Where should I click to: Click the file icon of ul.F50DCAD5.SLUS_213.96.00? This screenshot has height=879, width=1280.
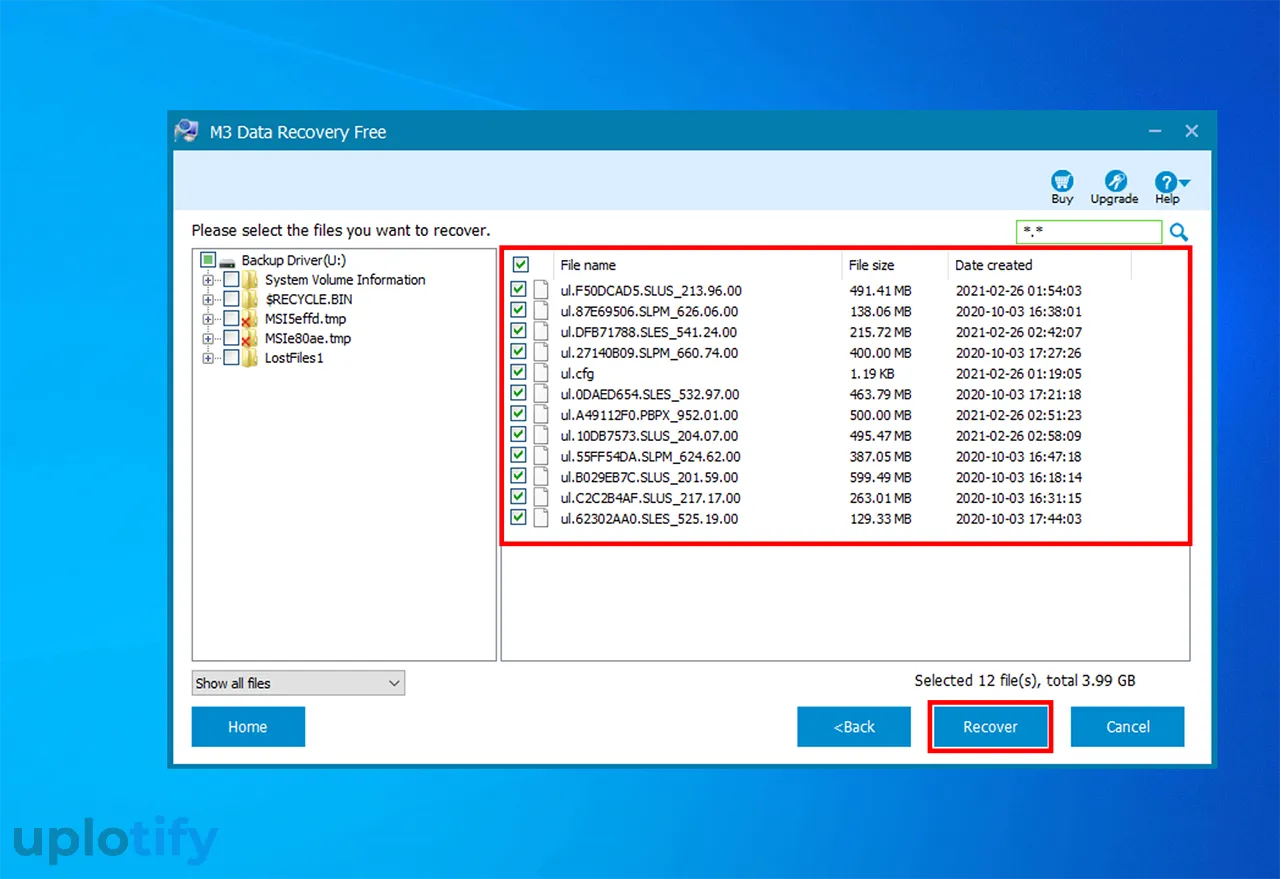coord(541,290)
